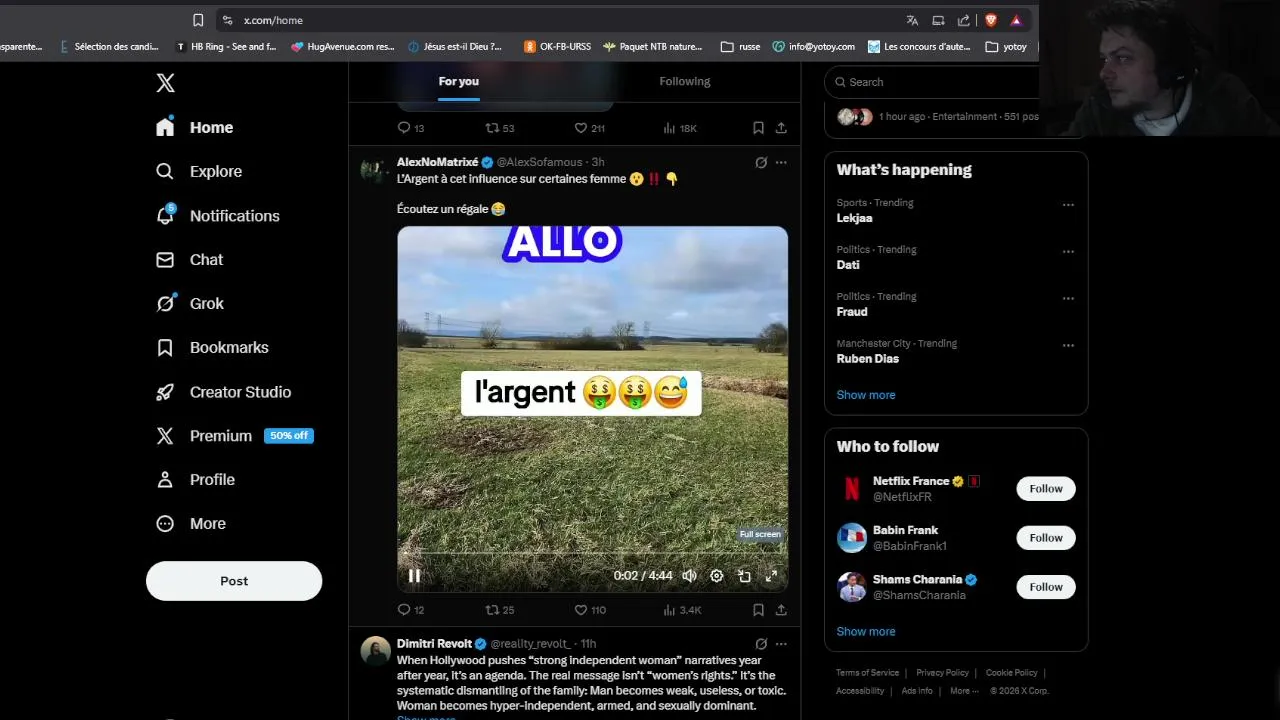The width and height of the screenshot is (1280, 720).
Task: Open more options on AlexNoMatrixé post
Action: pyautogui.click(x=781, y=162)
